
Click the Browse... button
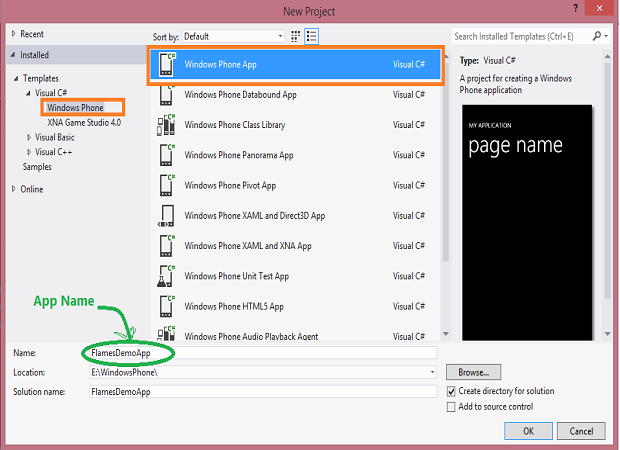click(473, 372)
